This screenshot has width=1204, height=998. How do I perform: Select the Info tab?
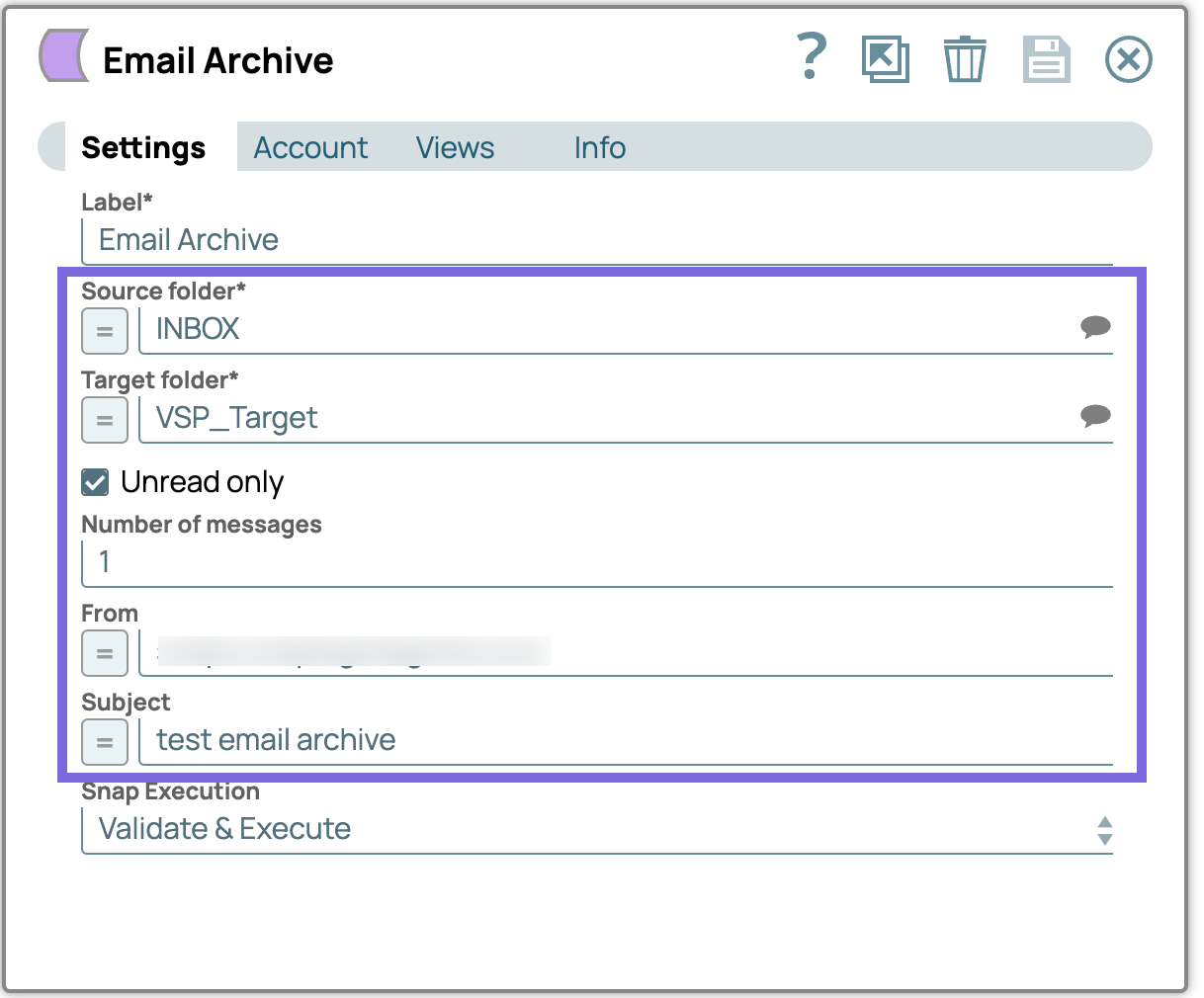point(599,147)
